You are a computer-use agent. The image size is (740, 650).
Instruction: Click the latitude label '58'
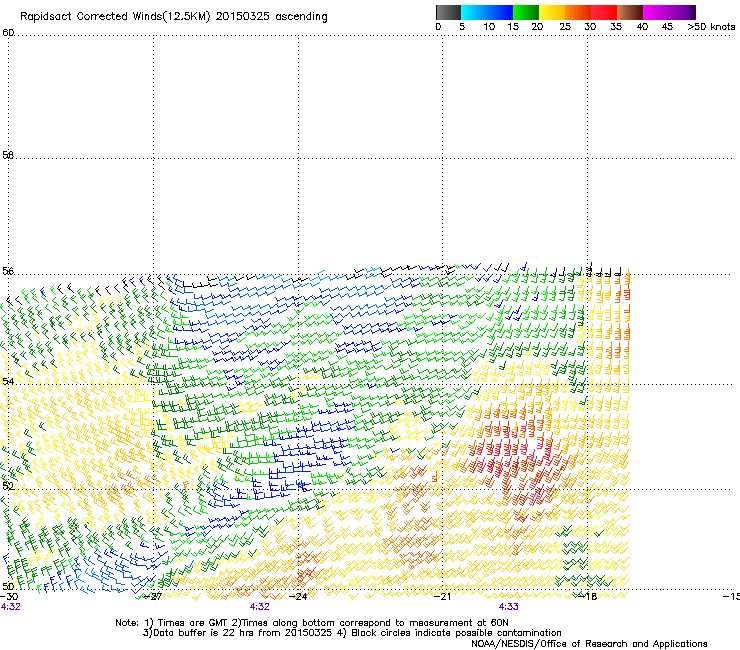pos(8,155)
